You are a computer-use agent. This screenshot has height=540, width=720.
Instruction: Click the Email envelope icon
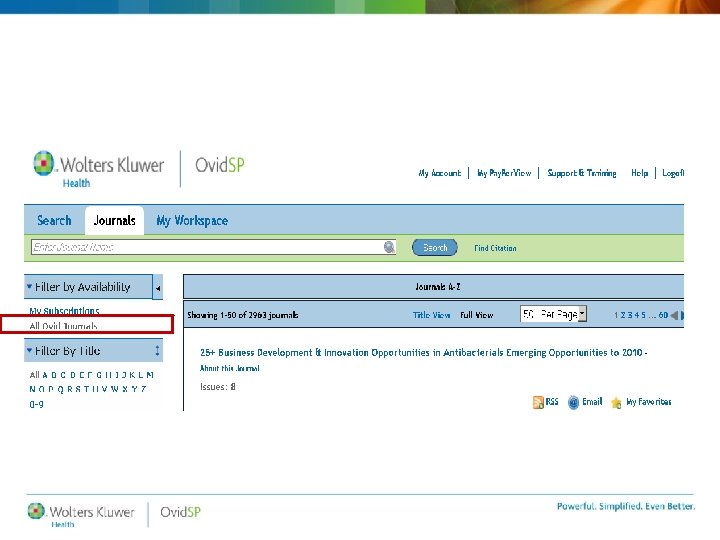[573, 402]
